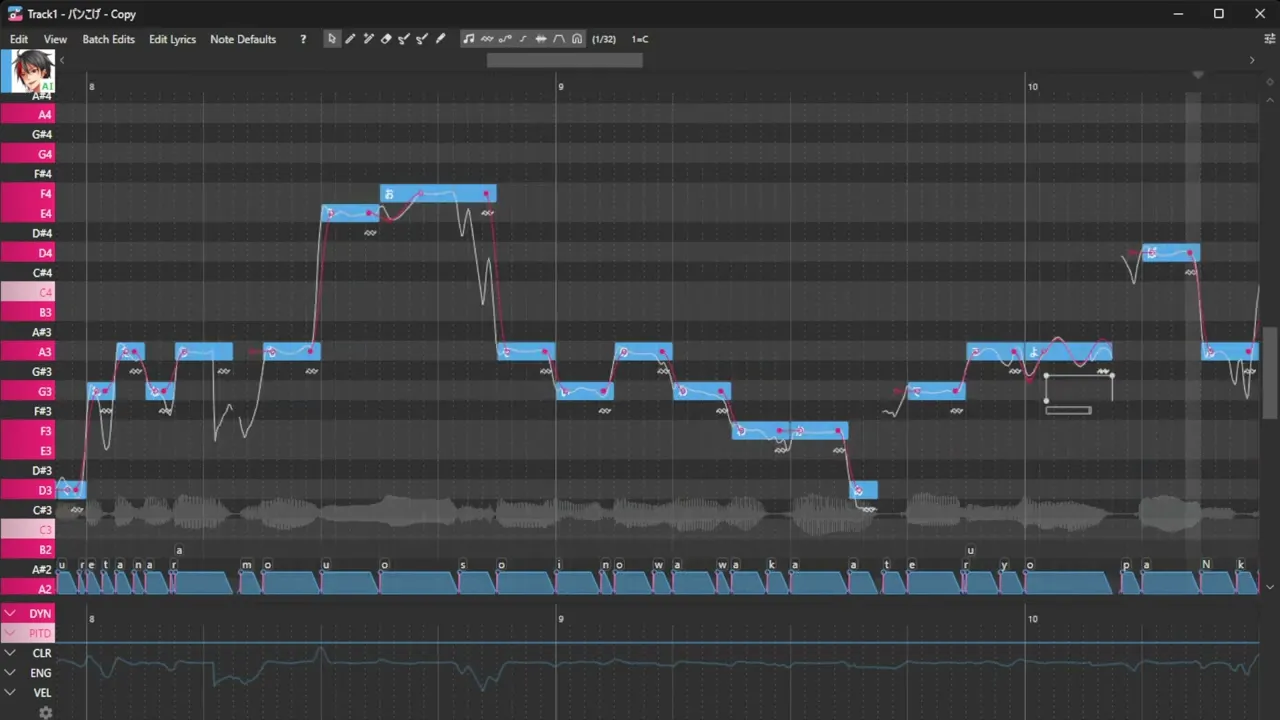Select the note on the E4 row

point(351,213)
